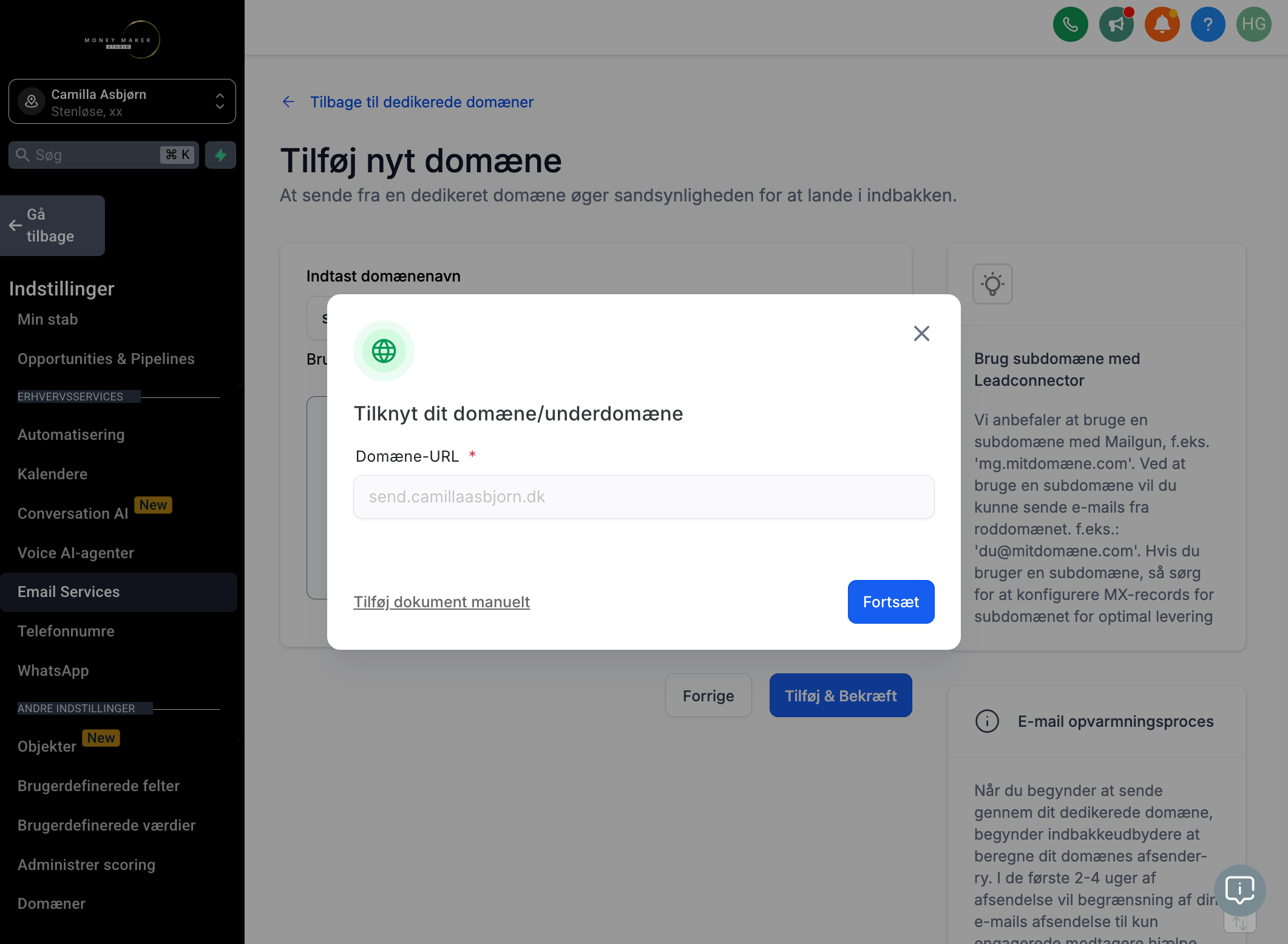Open Objekter in sidebar

[x=47, y=746]
